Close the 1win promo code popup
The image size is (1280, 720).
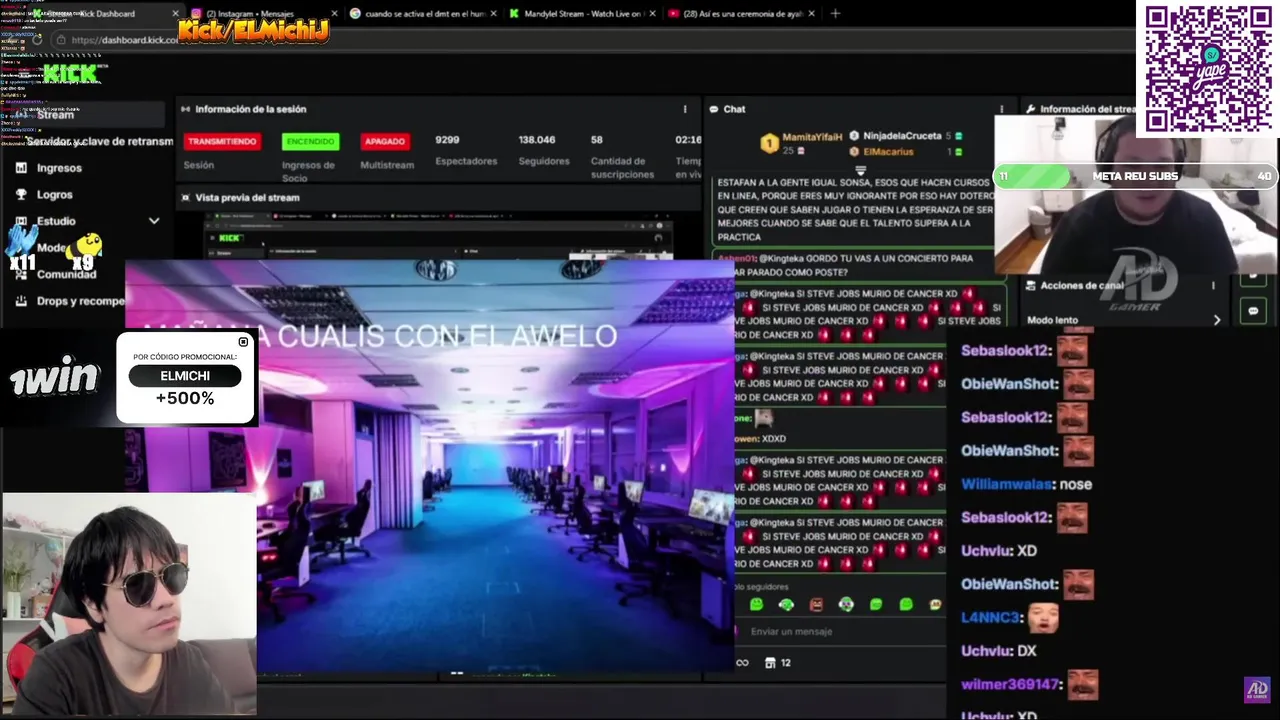point(243,342)
